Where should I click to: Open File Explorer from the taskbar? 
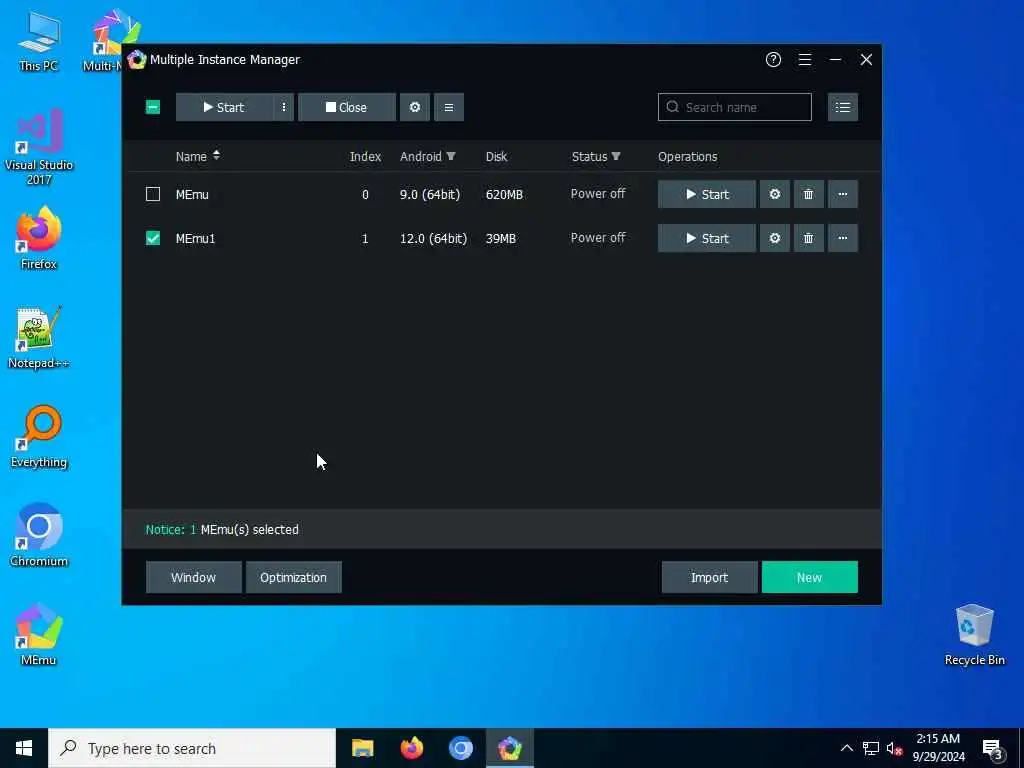[362, 748]
